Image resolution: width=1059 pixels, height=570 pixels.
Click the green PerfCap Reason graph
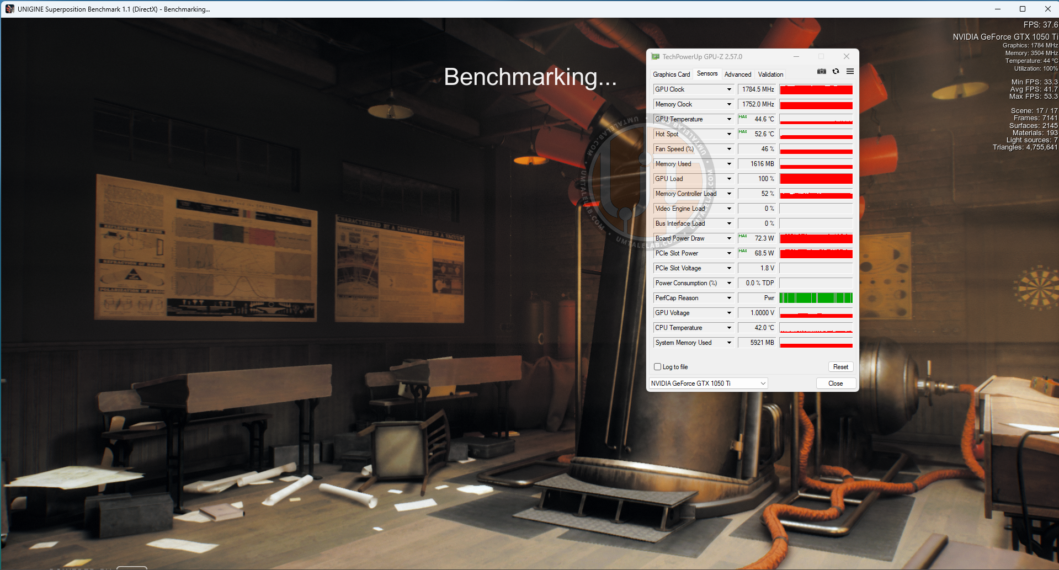[x=816, y=298]
